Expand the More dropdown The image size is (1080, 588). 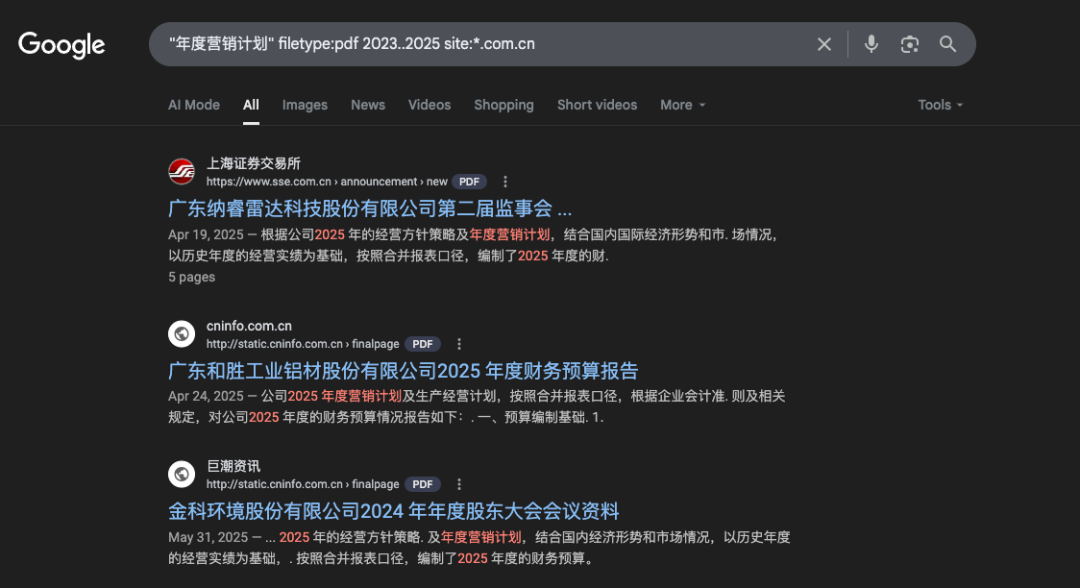click(x=683, y=105)
